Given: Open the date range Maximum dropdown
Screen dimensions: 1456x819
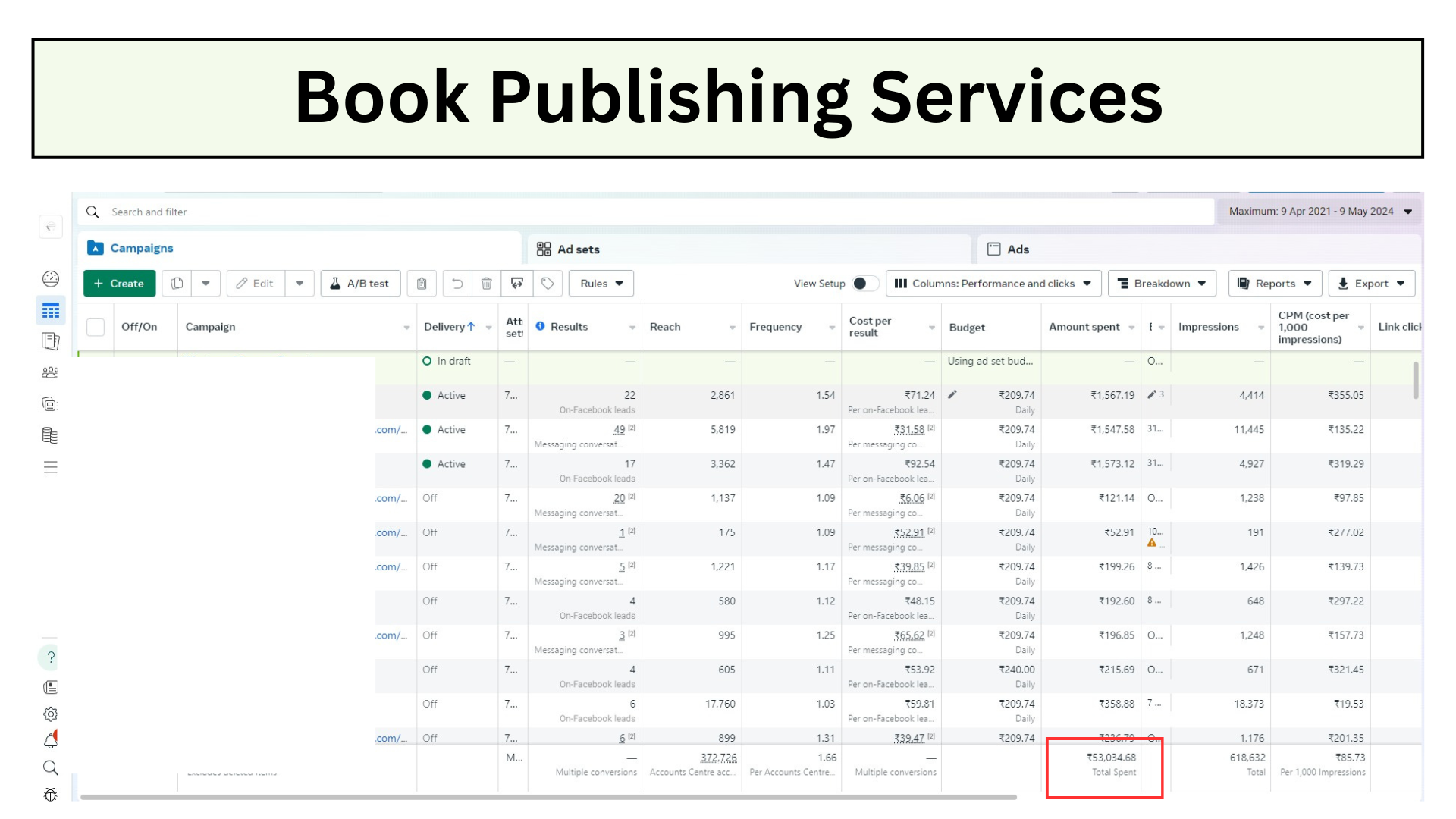Looking at the screenshot, I should click(1319, 212).
